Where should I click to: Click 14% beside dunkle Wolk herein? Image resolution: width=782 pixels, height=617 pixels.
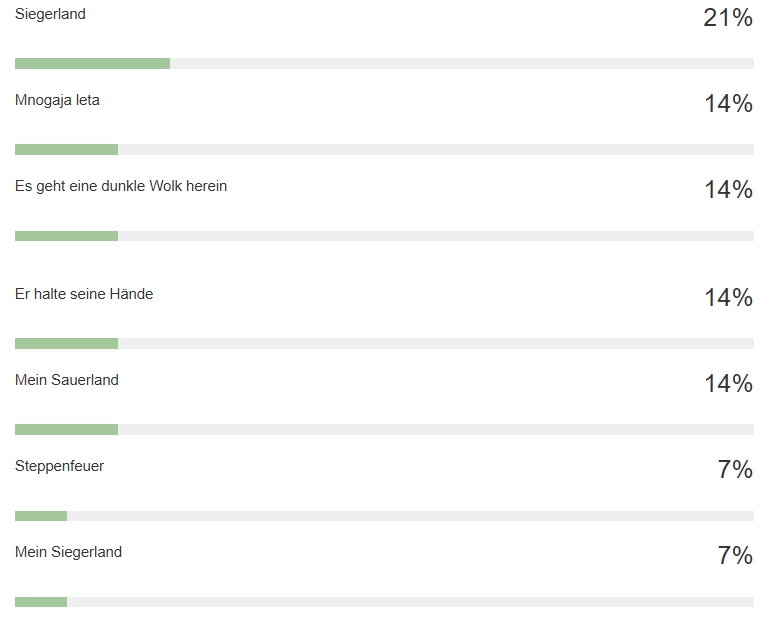[728, 190]
